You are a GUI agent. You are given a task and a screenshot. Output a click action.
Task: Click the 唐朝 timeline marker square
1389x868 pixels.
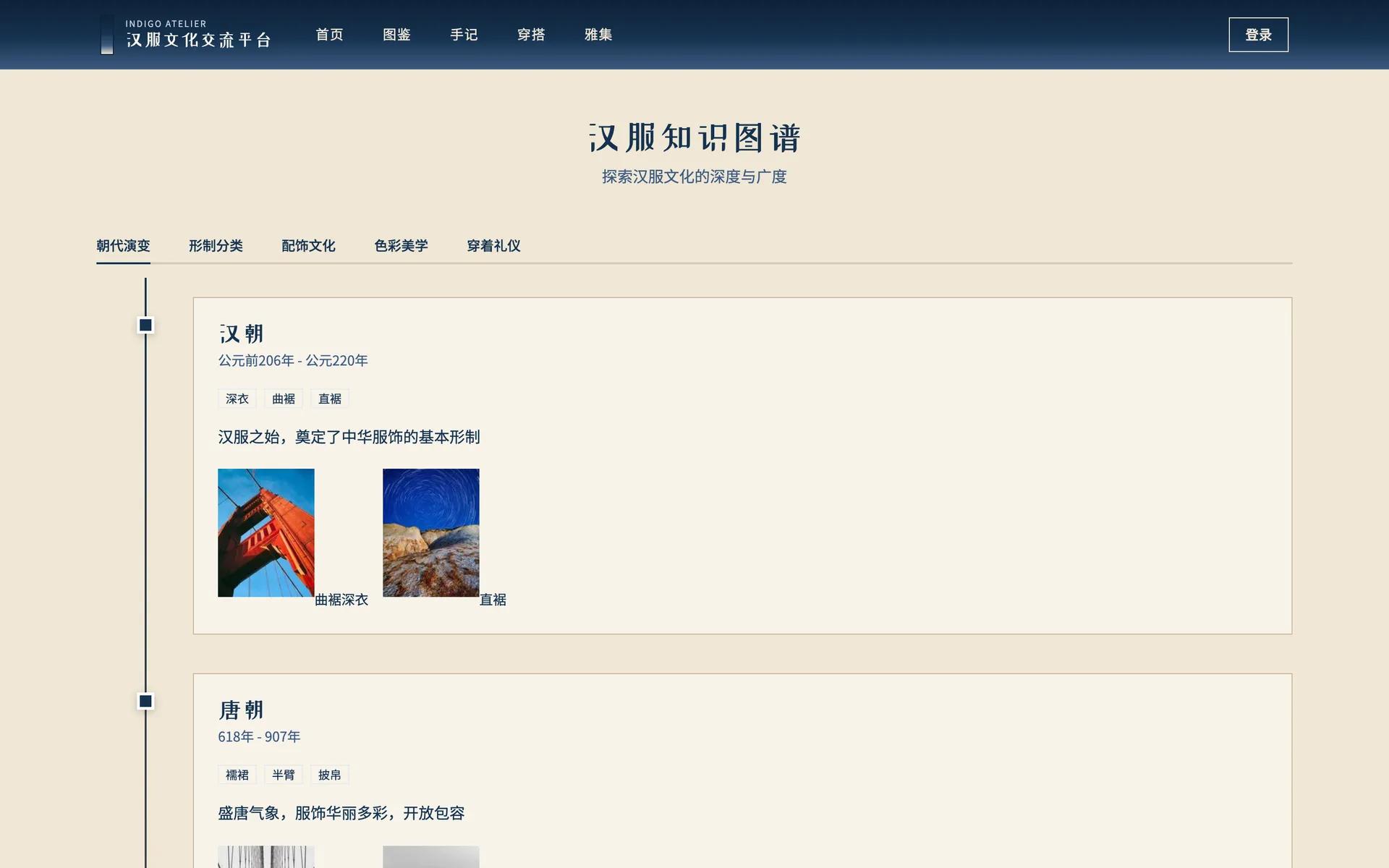[145, 702]
